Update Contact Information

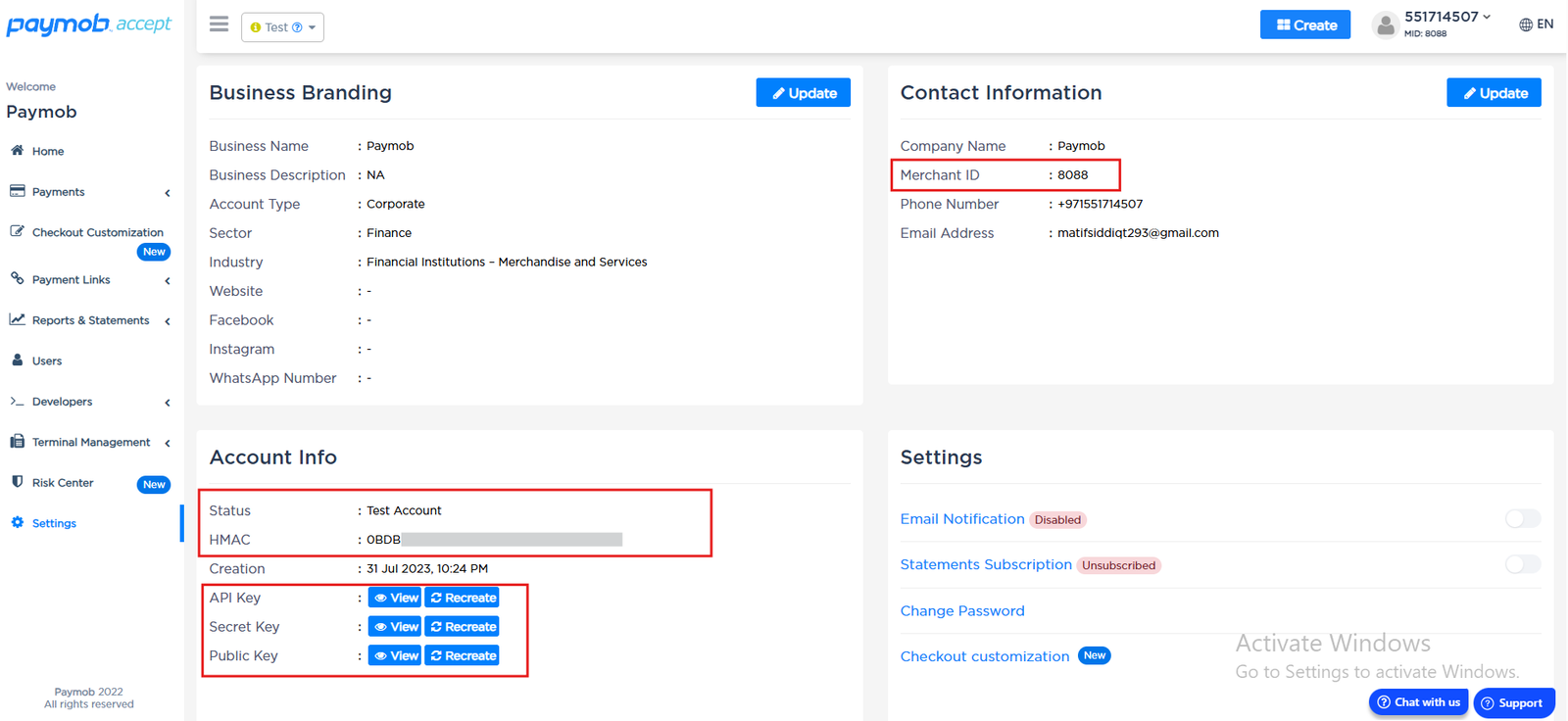coord(1494,92)
